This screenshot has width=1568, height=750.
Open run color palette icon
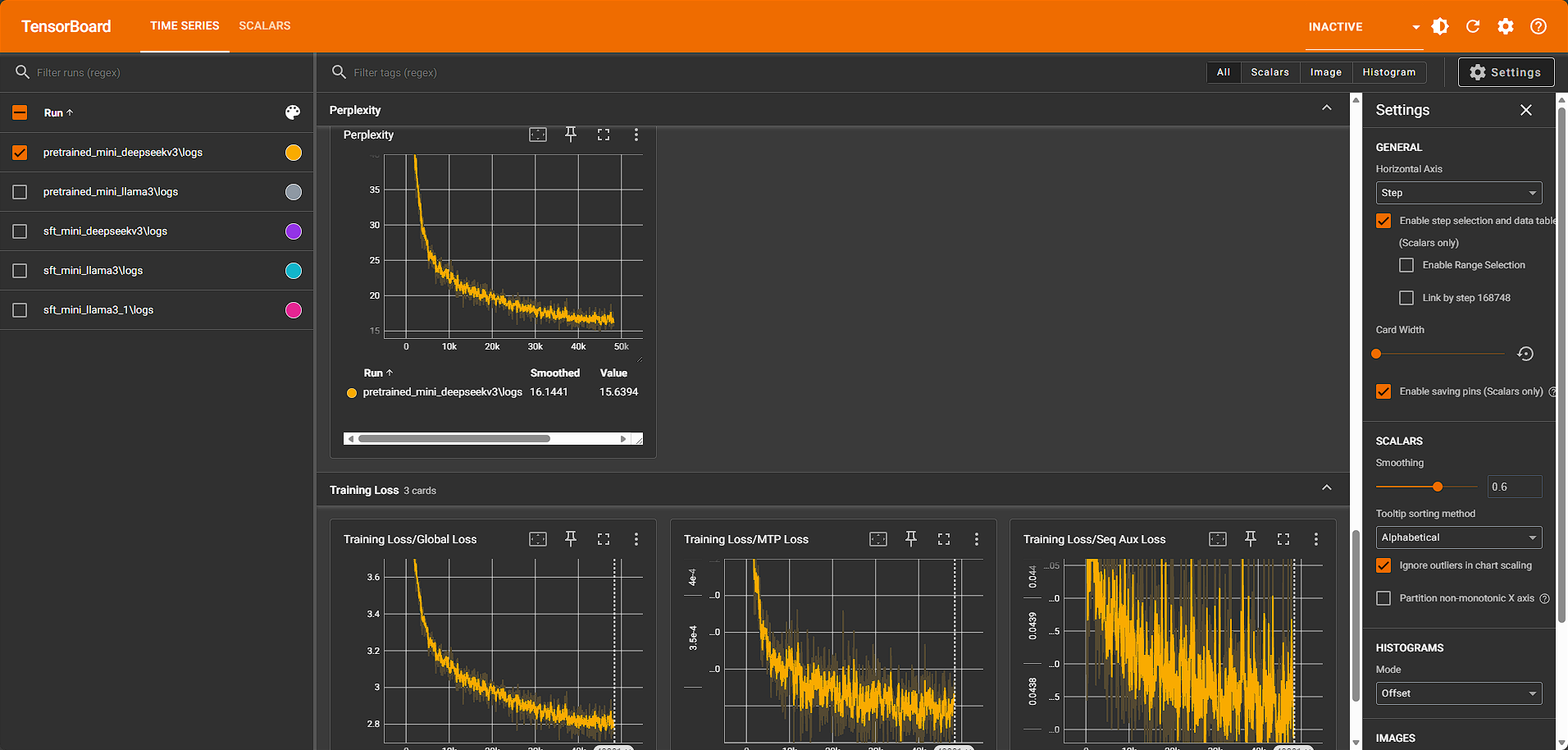tap(293, 112)
